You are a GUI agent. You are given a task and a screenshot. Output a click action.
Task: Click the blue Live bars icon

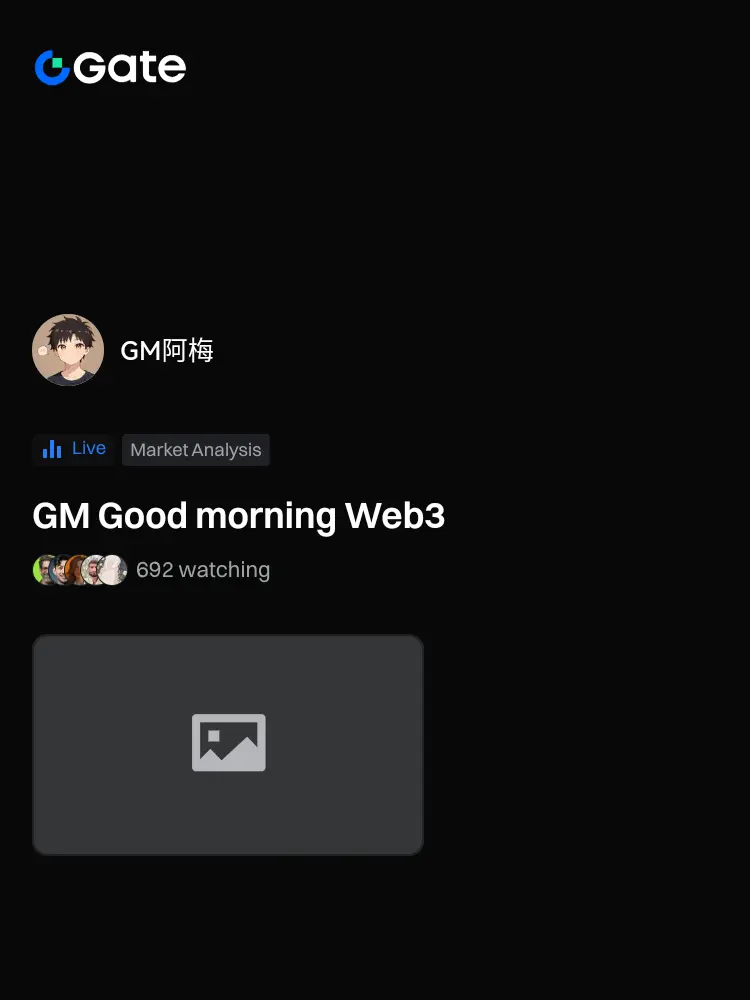[52, 449]
